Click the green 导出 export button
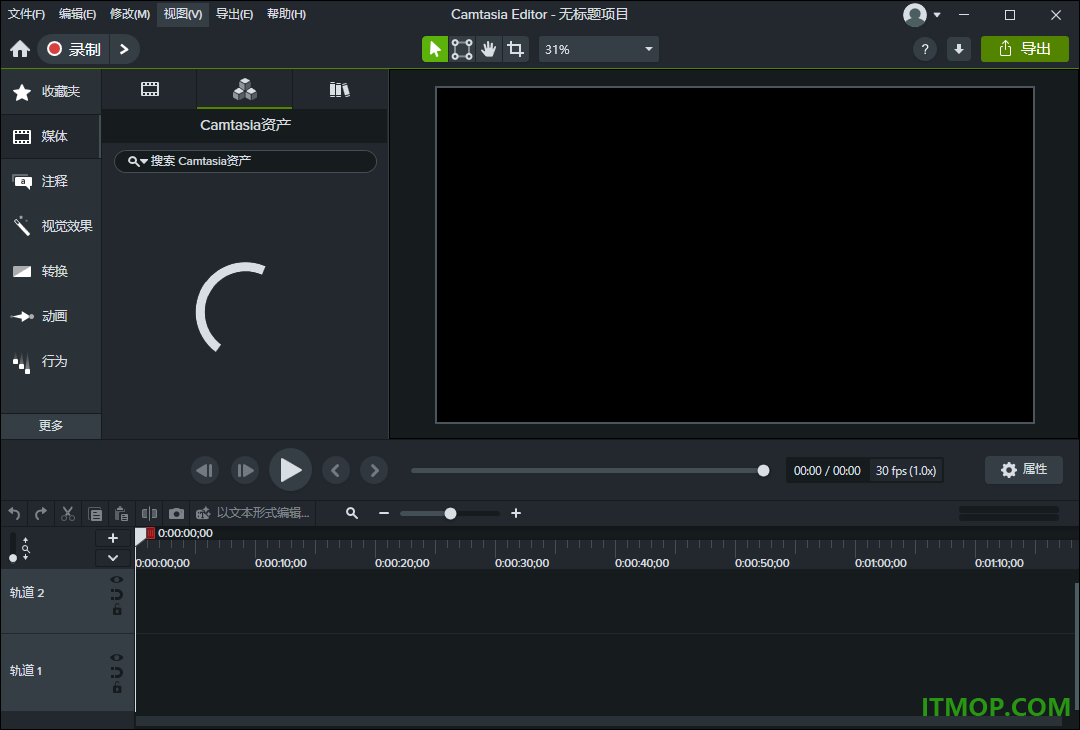This screenshot has width=1080, height=730. pyautogui.click(x=1024, y=49)
